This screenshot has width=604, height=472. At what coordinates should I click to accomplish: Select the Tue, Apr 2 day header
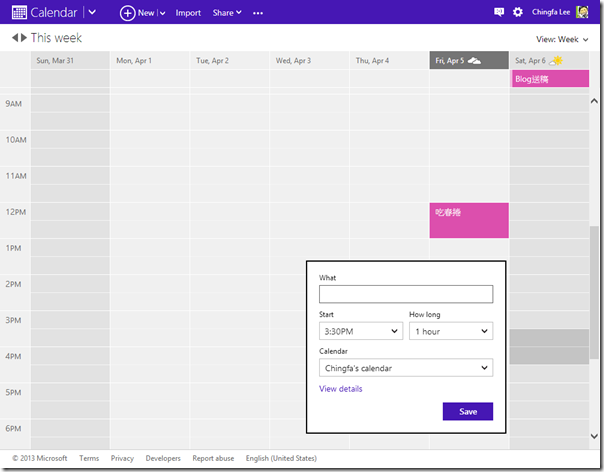pos(230,60)
